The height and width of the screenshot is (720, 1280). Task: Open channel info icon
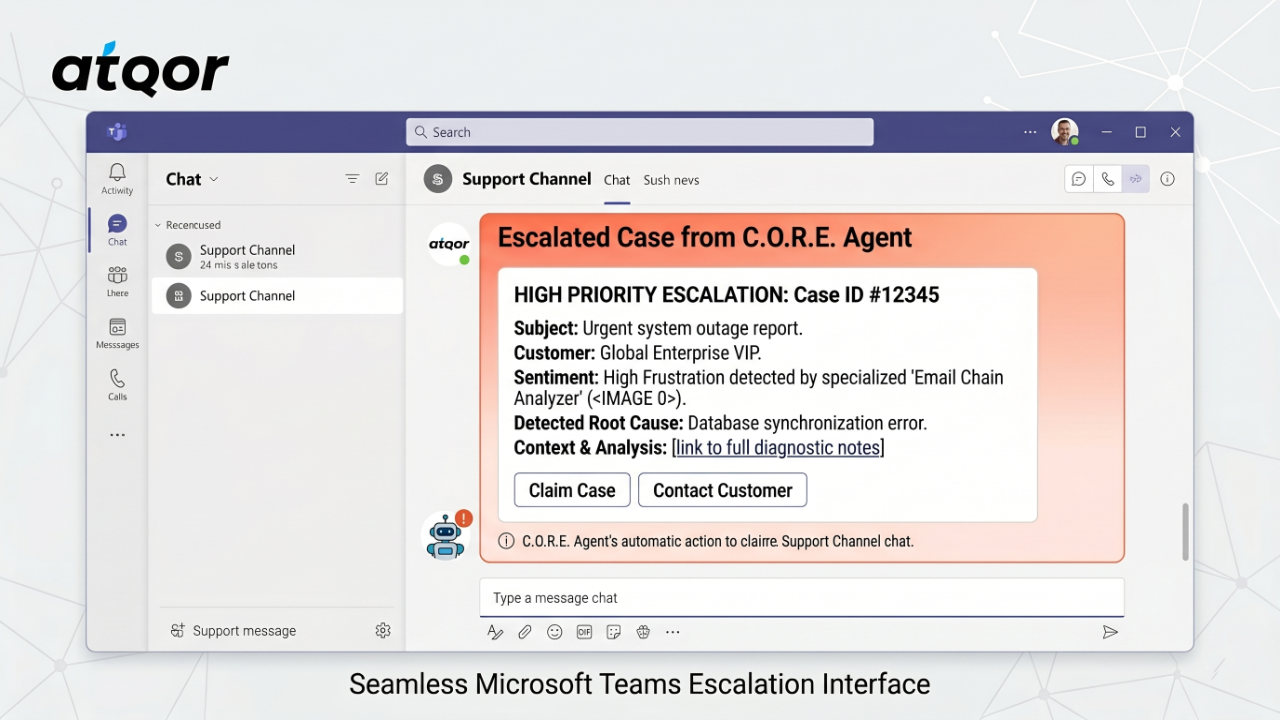click(x=1167, y=179)
